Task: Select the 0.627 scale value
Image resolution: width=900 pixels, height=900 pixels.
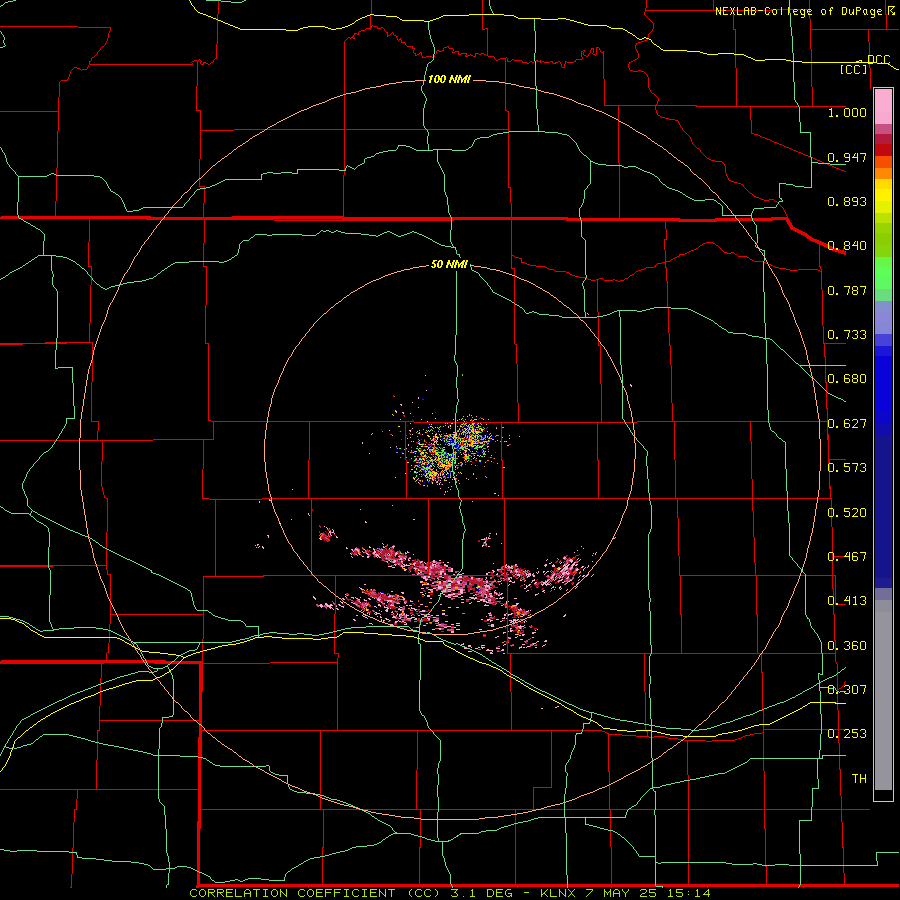Action: click(x=847, y=424)
